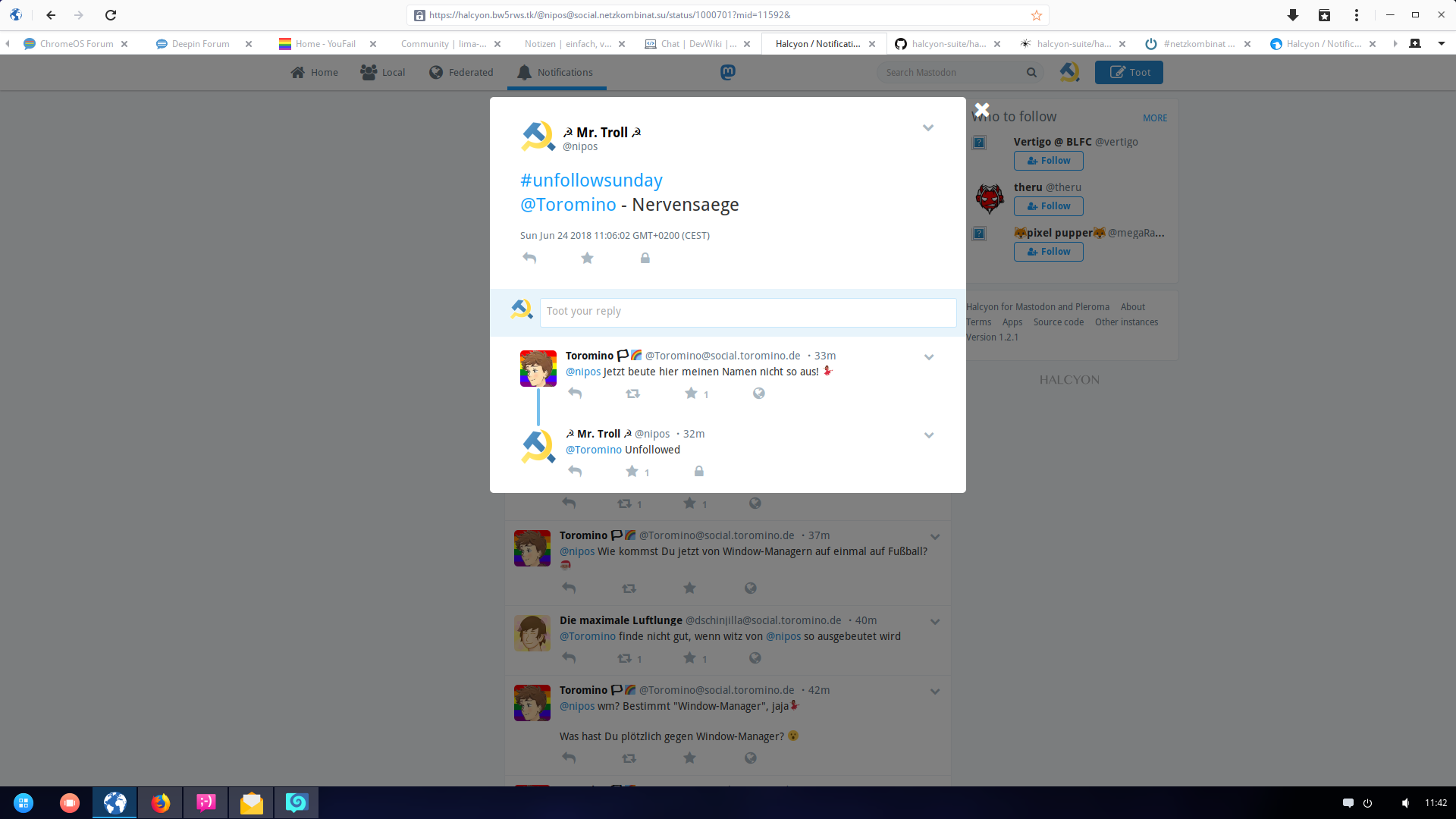Click the lock icon under main toot
The image size is (1456, 819).
pyautogui.click(x=645, y=258)
